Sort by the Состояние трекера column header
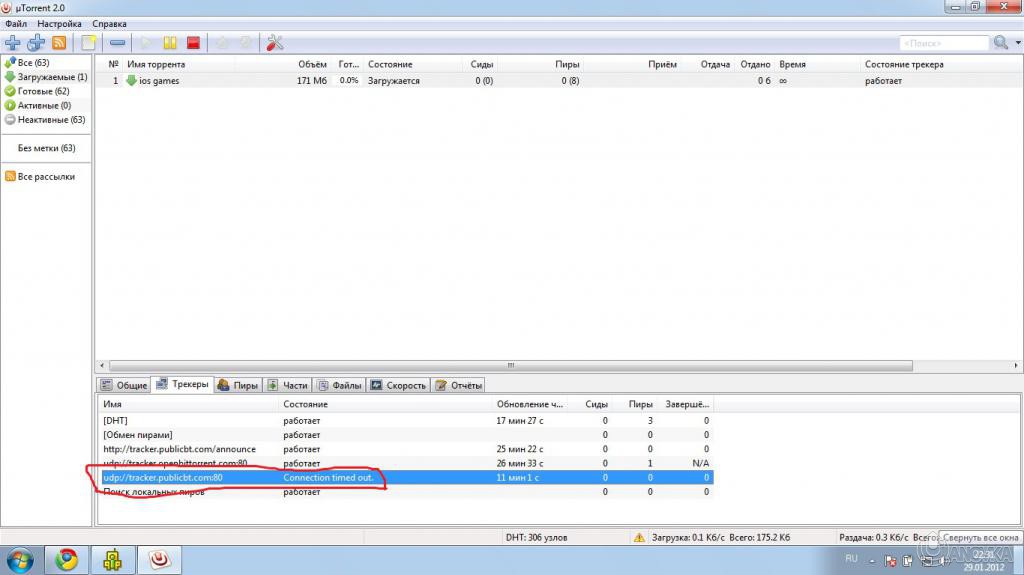 coord(904,64)
